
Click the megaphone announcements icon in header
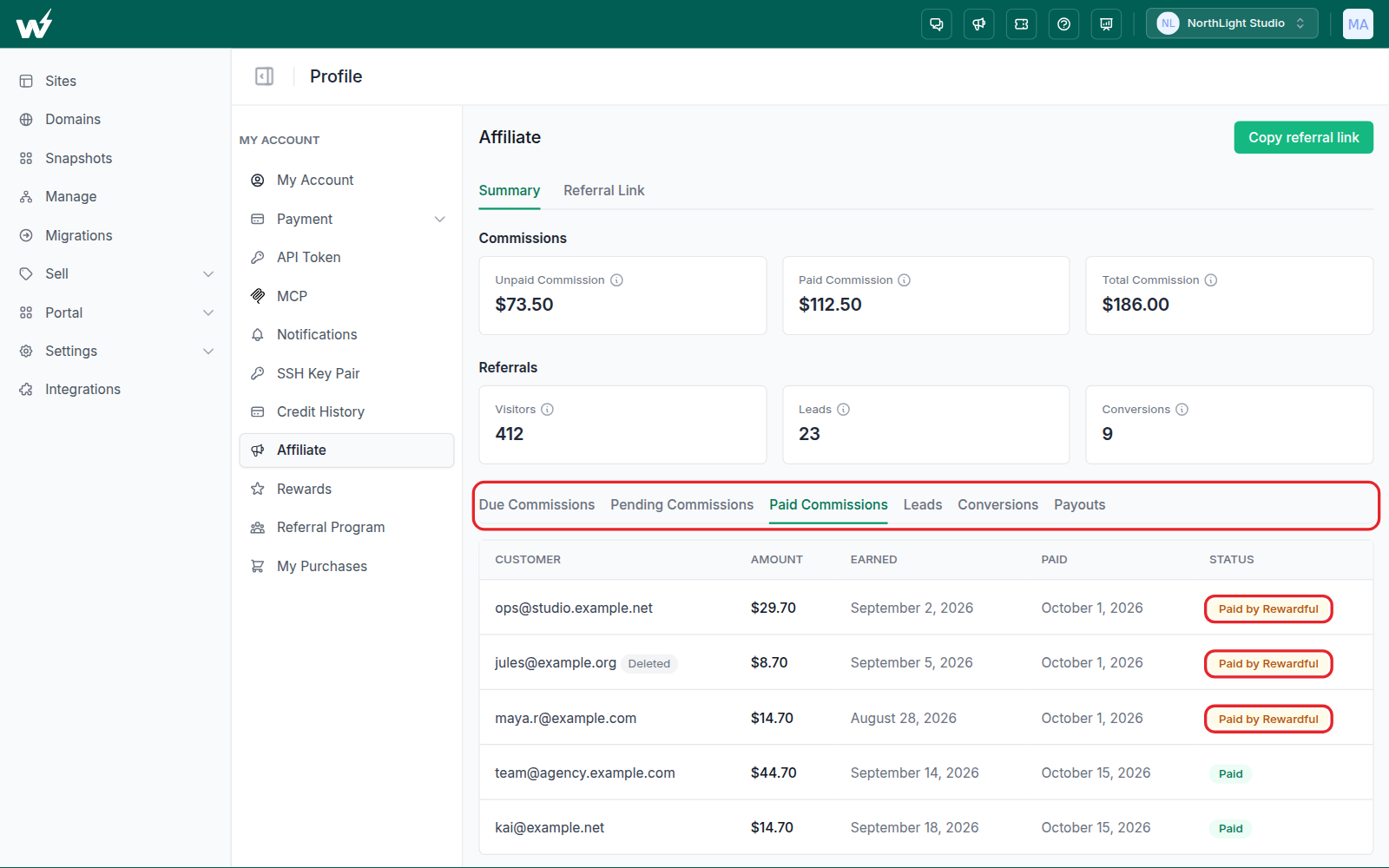(x=978, y=24)
